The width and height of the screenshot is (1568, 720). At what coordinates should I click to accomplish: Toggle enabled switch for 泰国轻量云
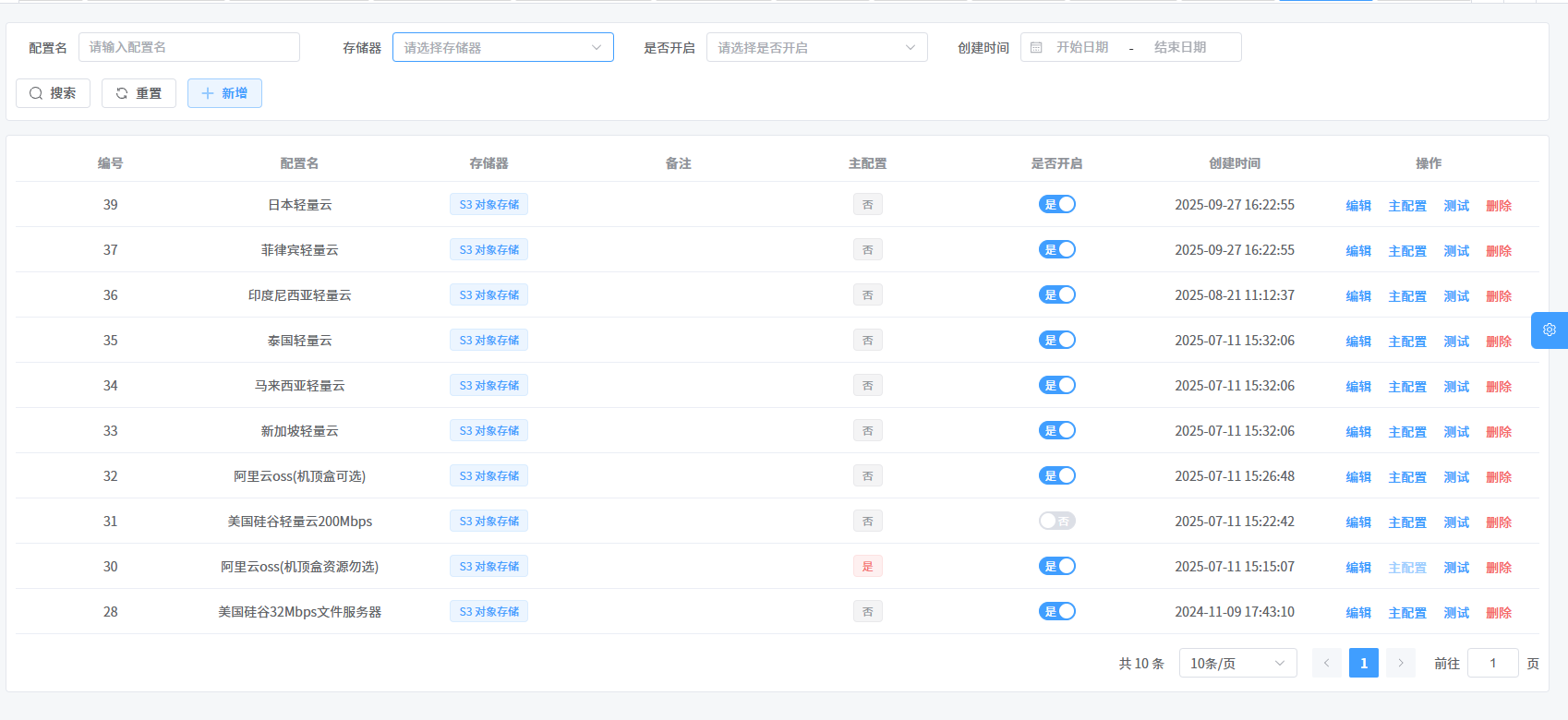1057,340
